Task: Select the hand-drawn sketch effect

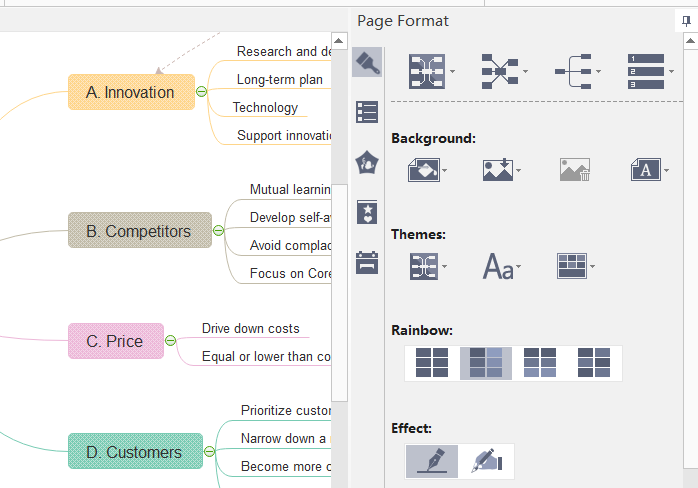Action: (x=487, y=461)
